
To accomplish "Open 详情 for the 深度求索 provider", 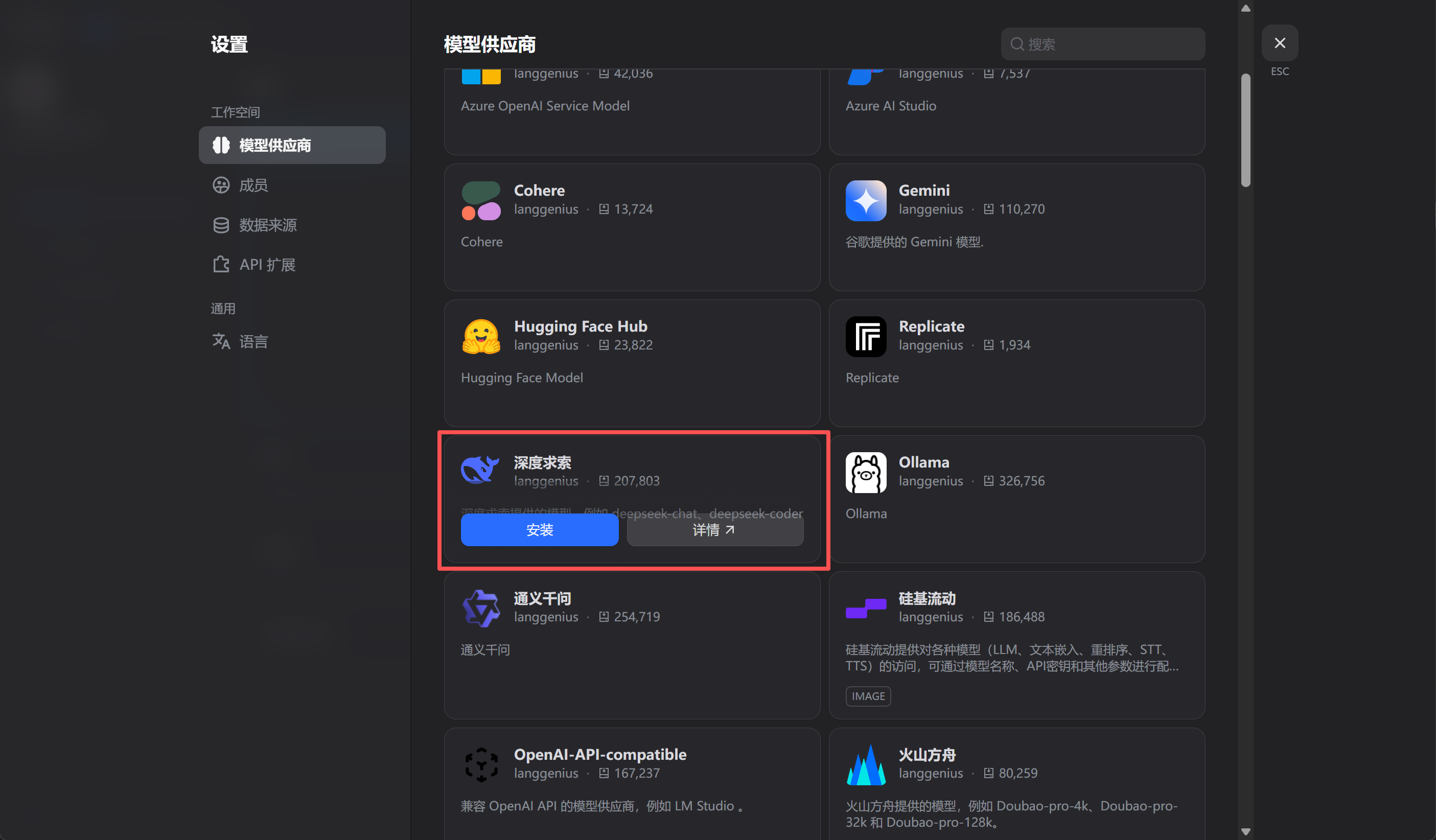I will (714, 530).
